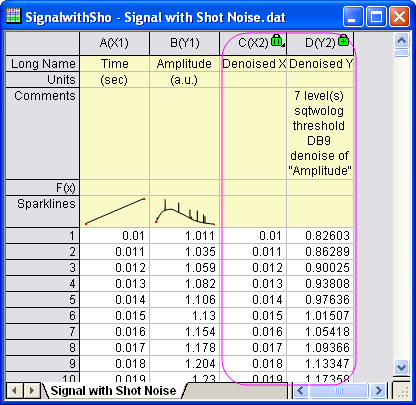Click the 'Denoised X' long name cell
This screenshot has height=405, width=416.
point(253,64)
